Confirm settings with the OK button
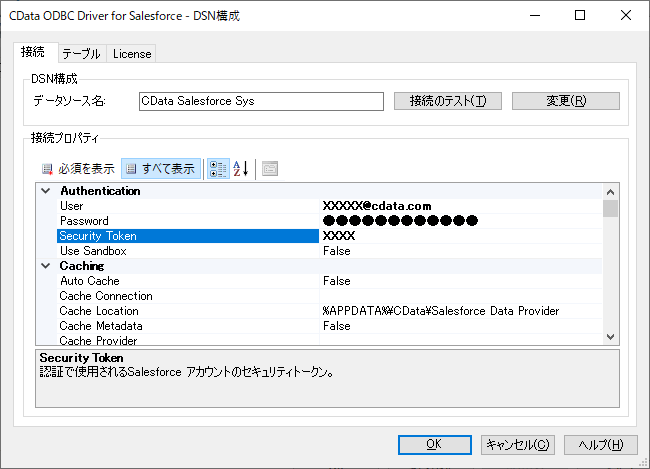 [433, 444]
